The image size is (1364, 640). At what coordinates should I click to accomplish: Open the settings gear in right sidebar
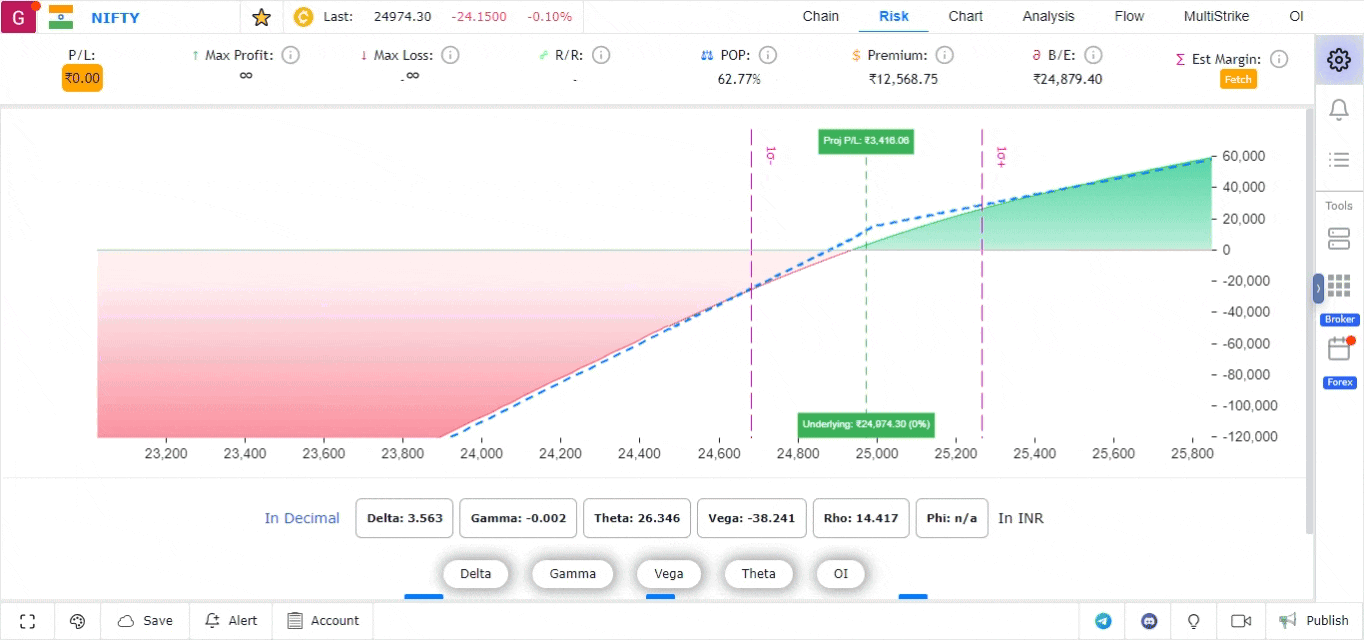click(1338, 60)
